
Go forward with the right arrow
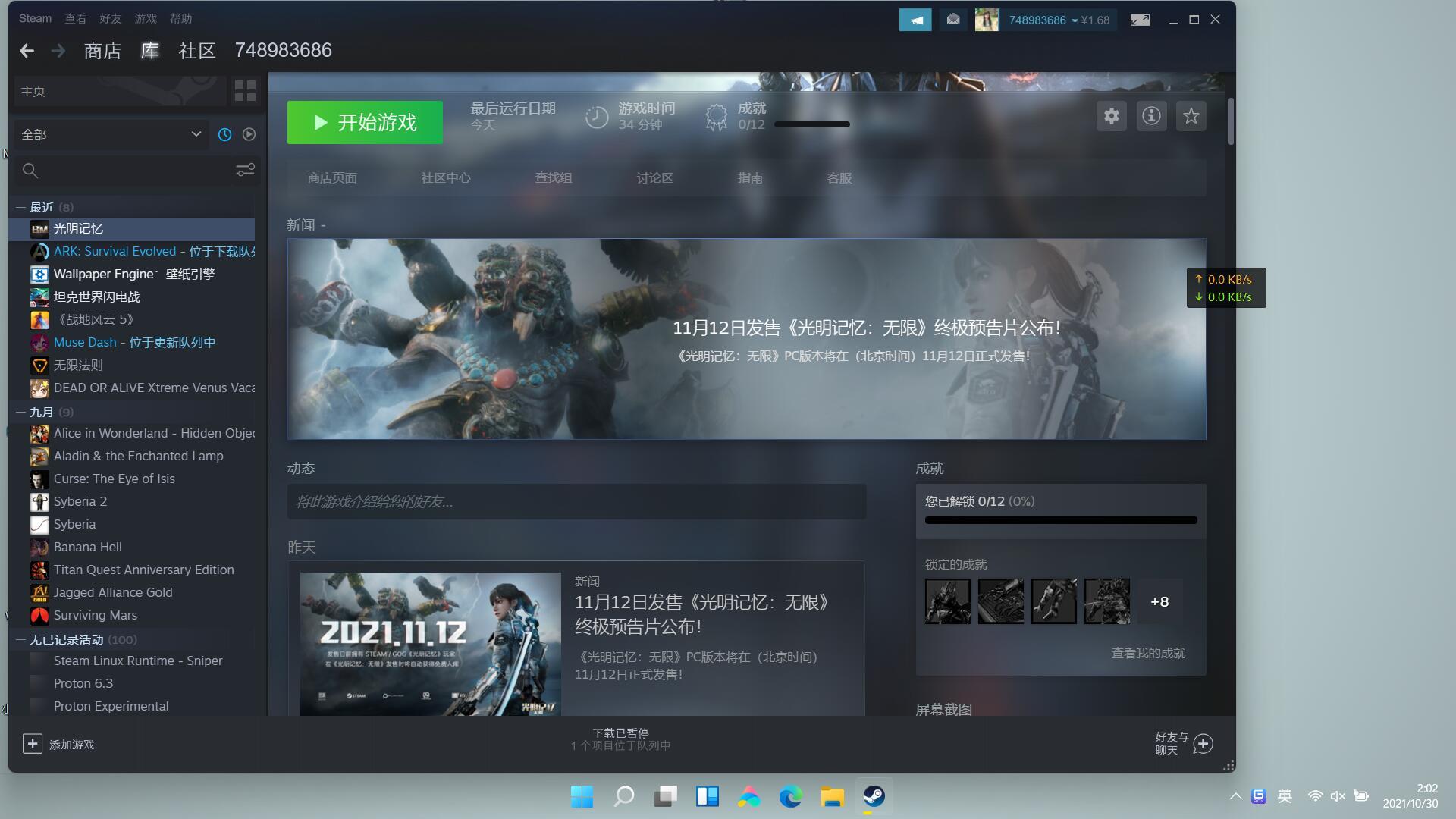tap(58, 51)
